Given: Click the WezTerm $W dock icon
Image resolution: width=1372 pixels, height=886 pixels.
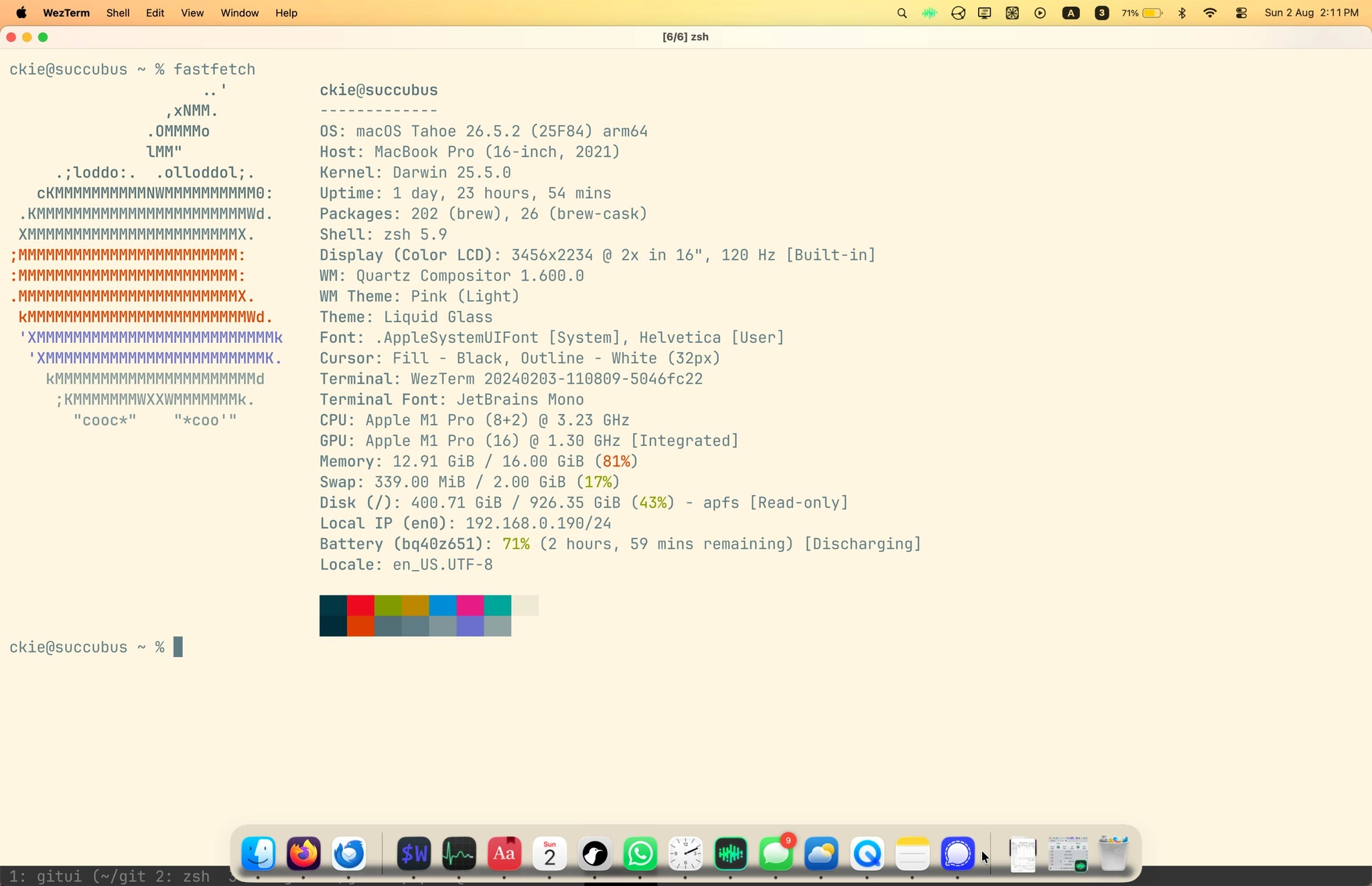Looking at the screenshot, I should tap(414, 854).
